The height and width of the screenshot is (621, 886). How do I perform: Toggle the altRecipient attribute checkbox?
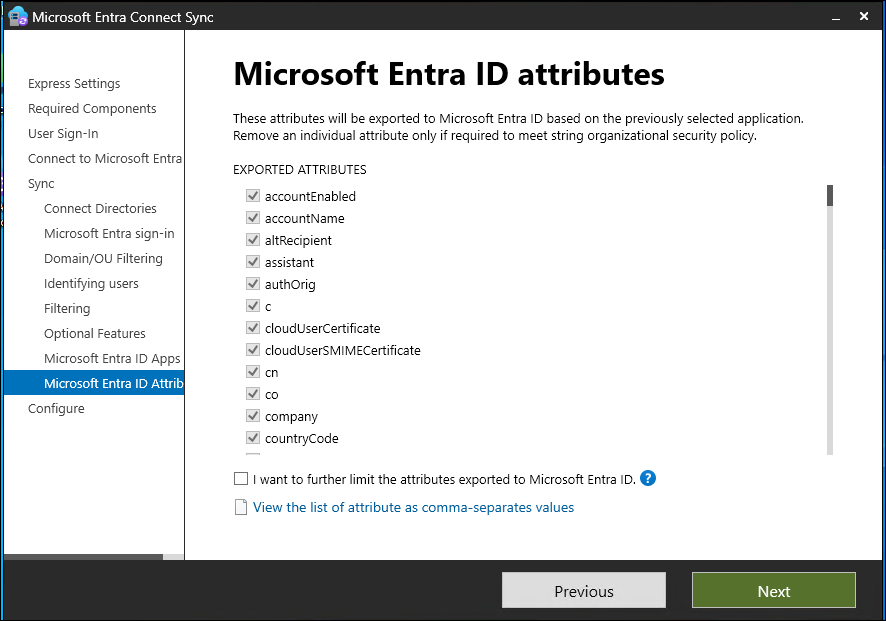point(253,241)
